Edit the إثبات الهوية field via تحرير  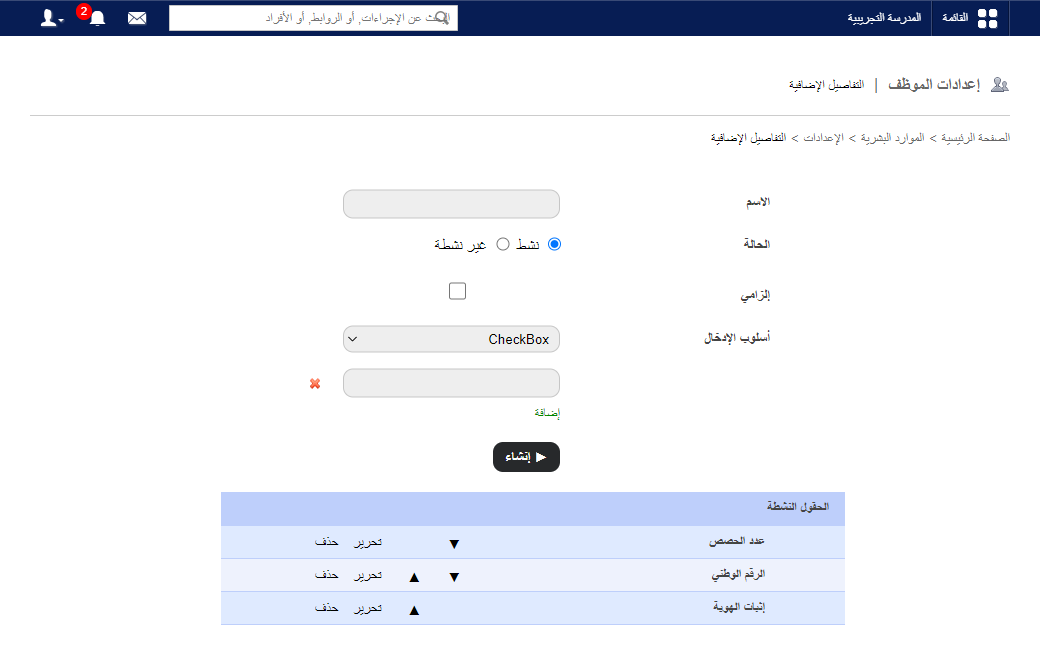pos(368,608)
